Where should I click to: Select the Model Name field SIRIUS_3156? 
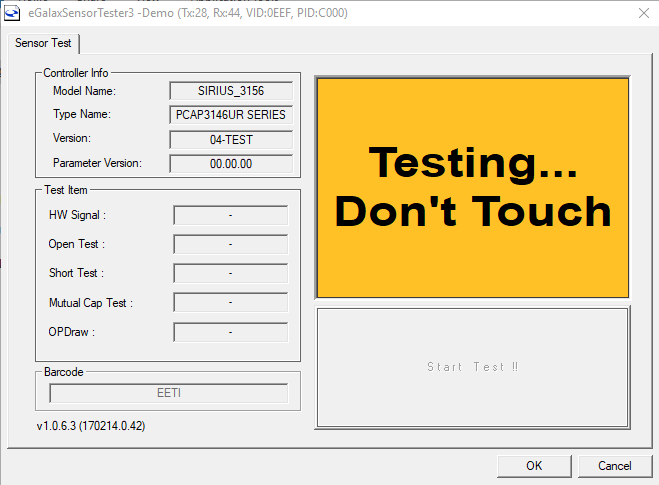click(231, 91)
